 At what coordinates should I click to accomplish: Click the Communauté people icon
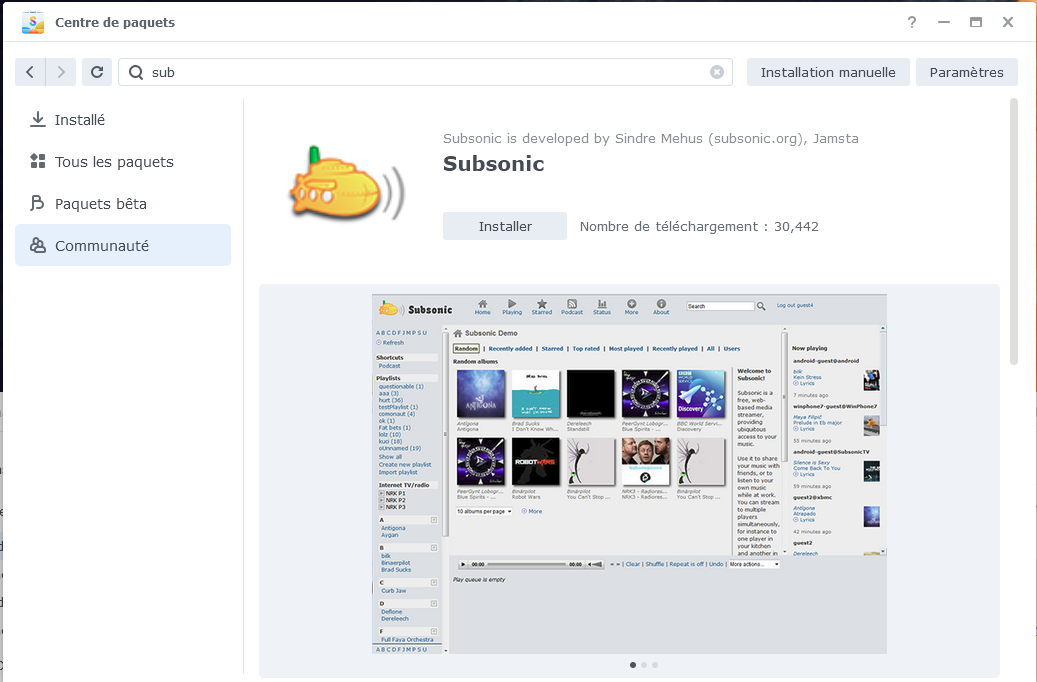[38, 245]
